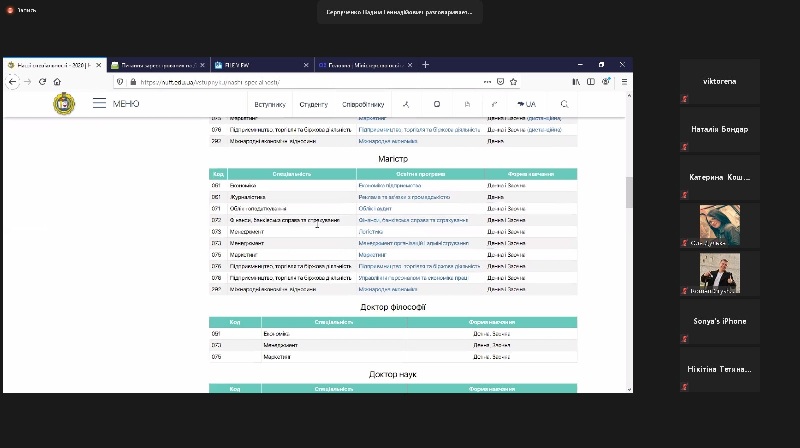The height and width of the screenshot is (448, 800).
Task: Select the Катерина Кош... participant tile
Action: point(719,178)
